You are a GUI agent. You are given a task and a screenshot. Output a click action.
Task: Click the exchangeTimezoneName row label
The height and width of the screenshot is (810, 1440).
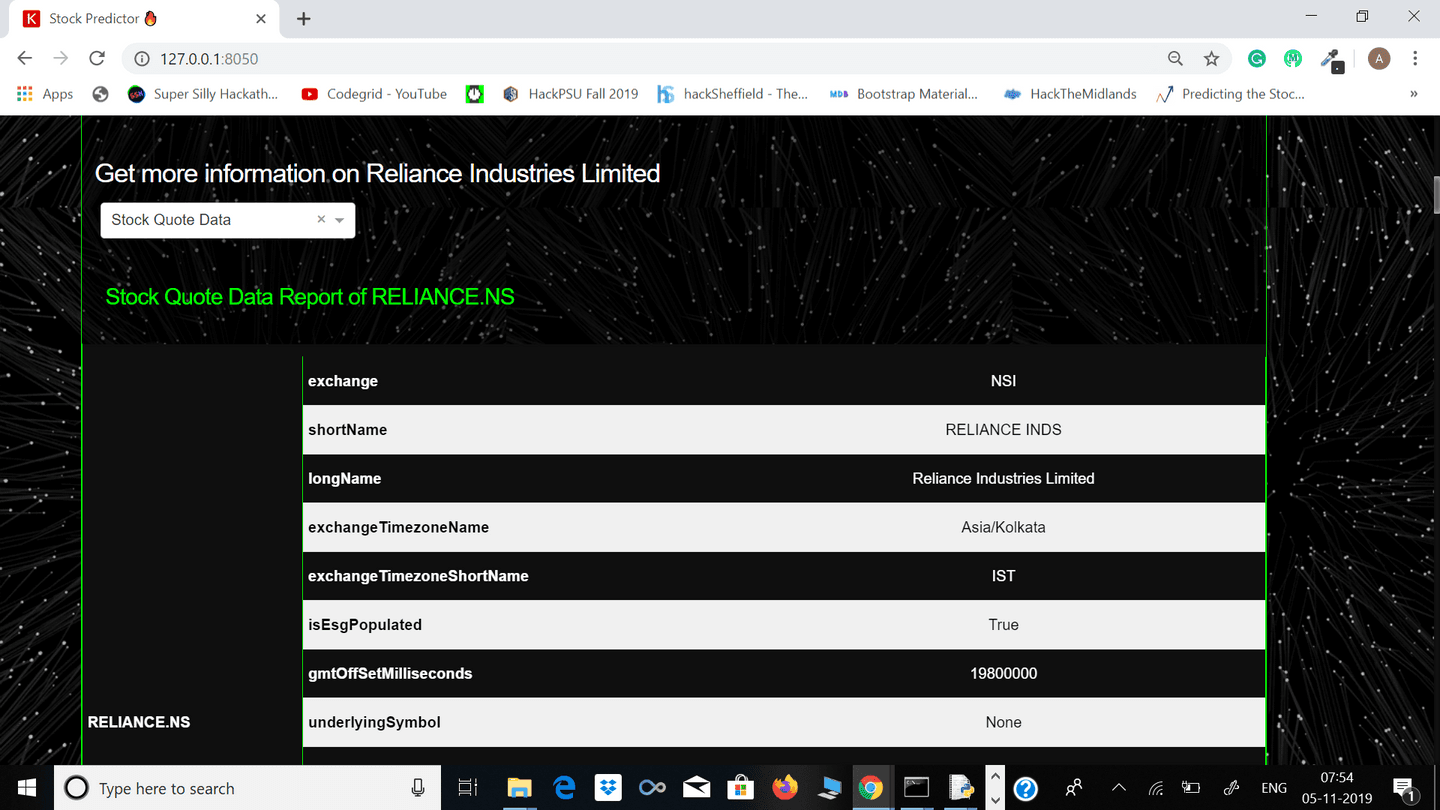pyautogui.click(x=398, y=527)
